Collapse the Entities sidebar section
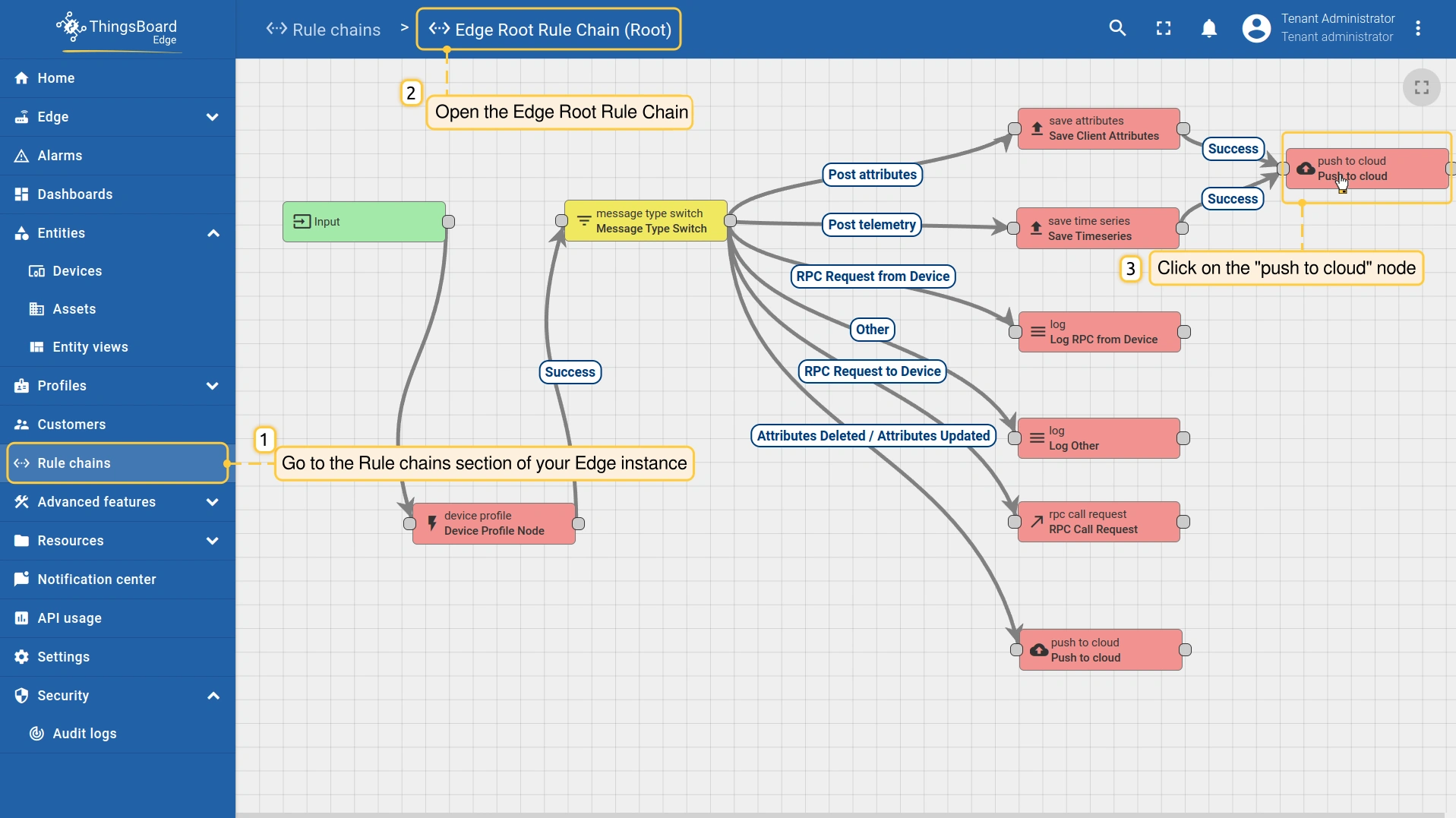 coord(213,233)
